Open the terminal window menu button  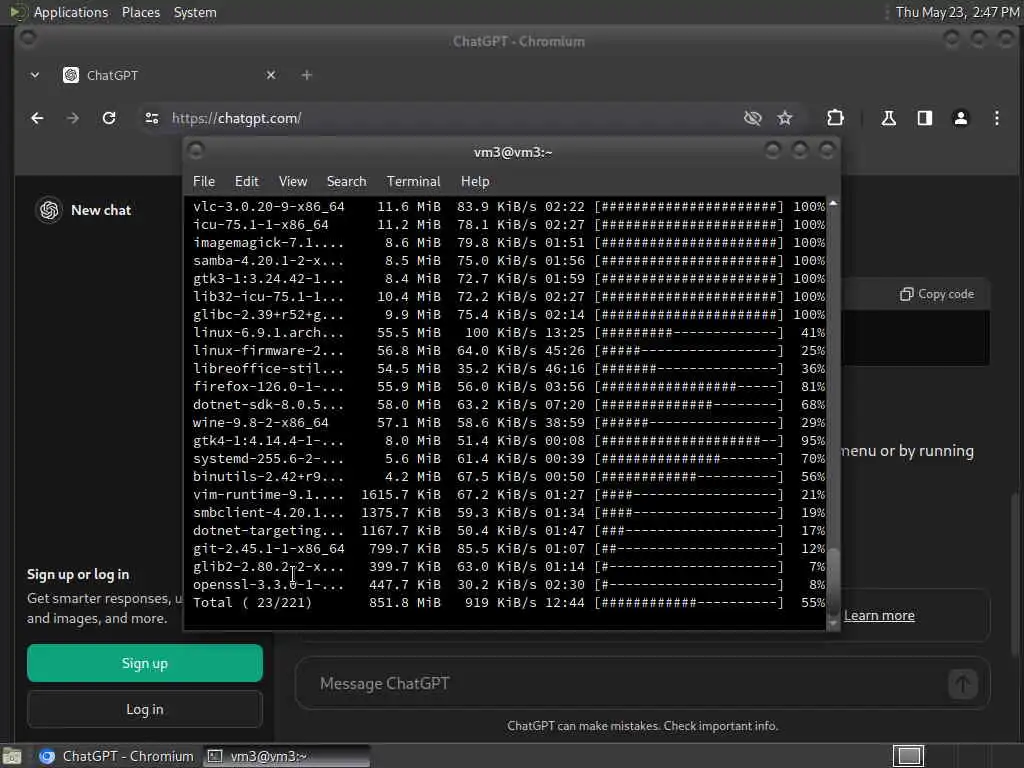pos(196,151)
